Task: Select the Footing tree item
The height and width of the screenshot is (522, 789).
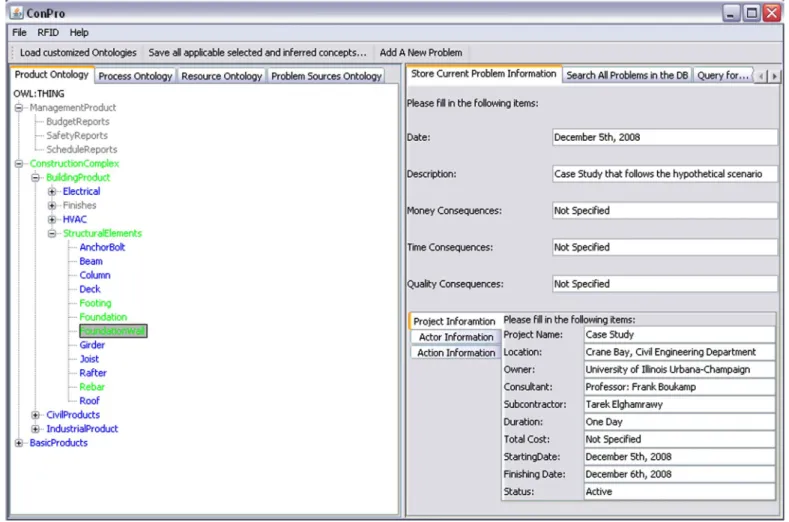Action: (95, 303)
